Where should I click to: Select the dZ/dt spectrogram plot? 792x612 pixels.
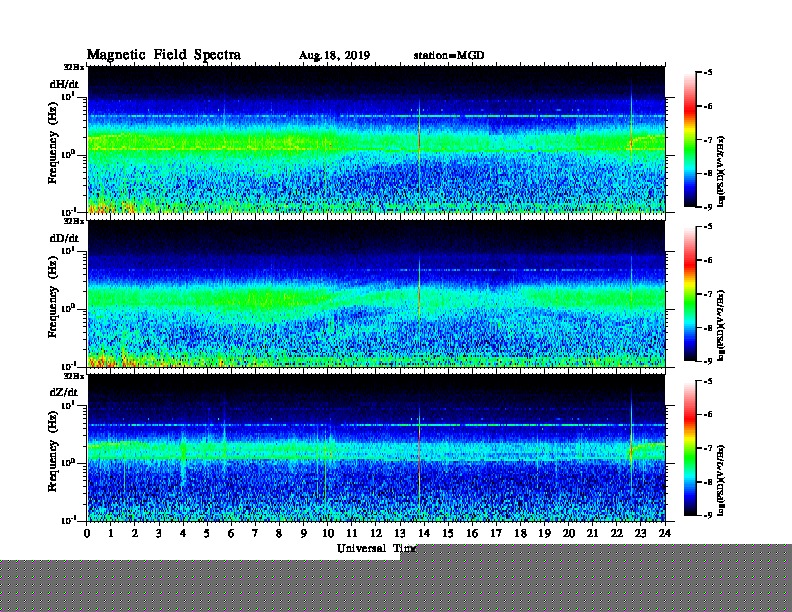click(376, 448)
